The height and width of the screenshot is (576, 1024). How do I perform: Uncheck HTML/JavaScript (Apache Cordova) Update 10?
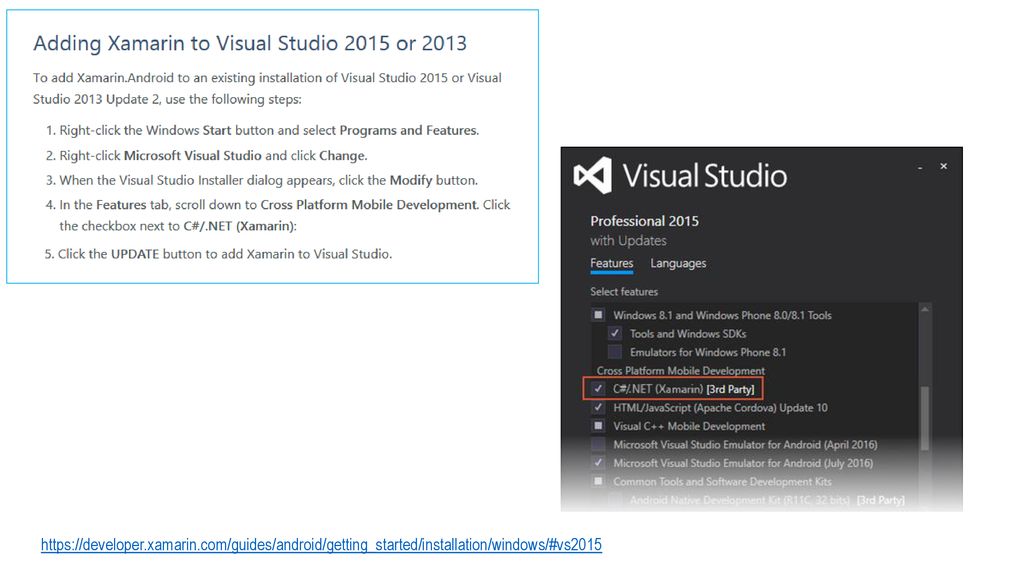[x=598, y=408]
